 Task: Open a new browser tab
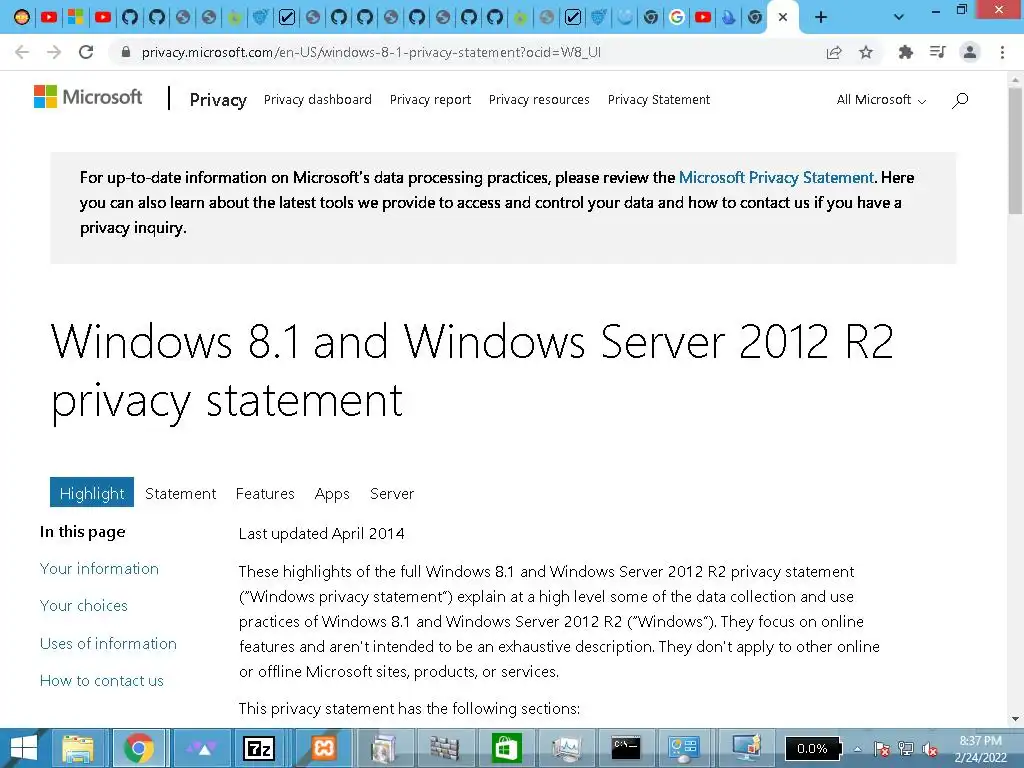click(x=821, y=17)
